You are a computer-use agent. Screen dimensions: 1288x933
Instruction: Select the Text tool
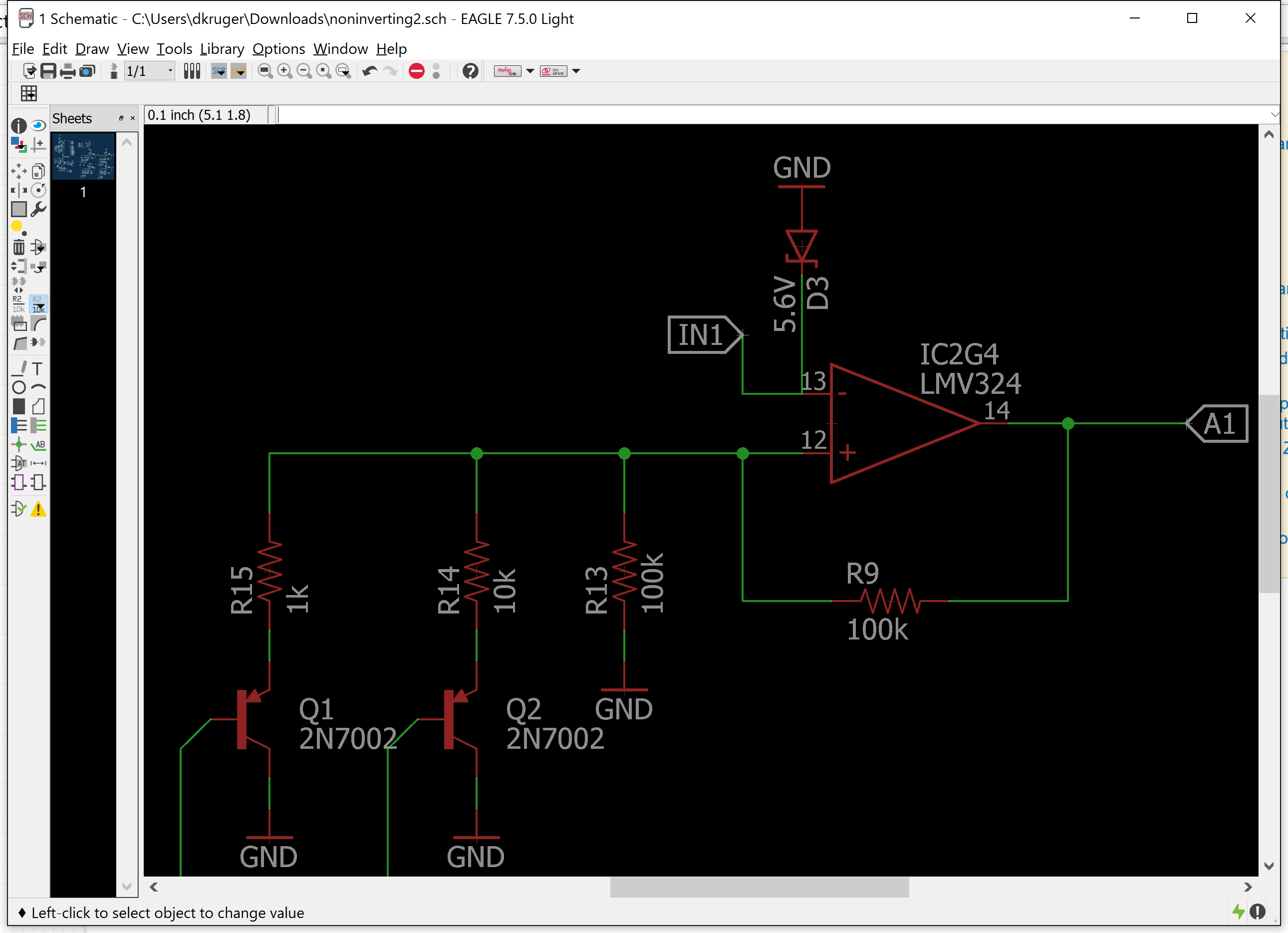tap(37, 369)
